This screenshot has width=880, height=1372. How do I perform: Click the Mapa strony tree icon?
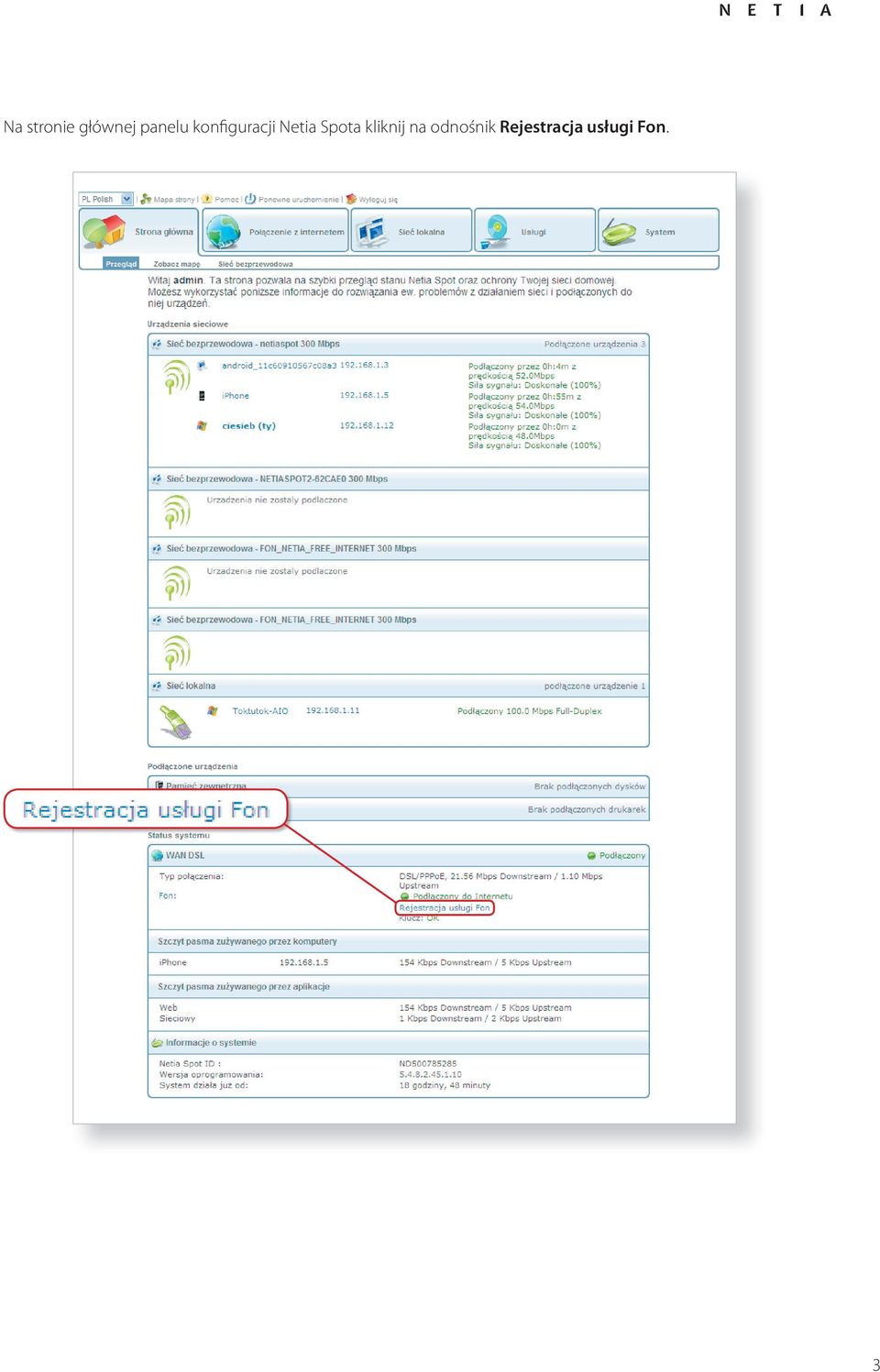point(146,199)
